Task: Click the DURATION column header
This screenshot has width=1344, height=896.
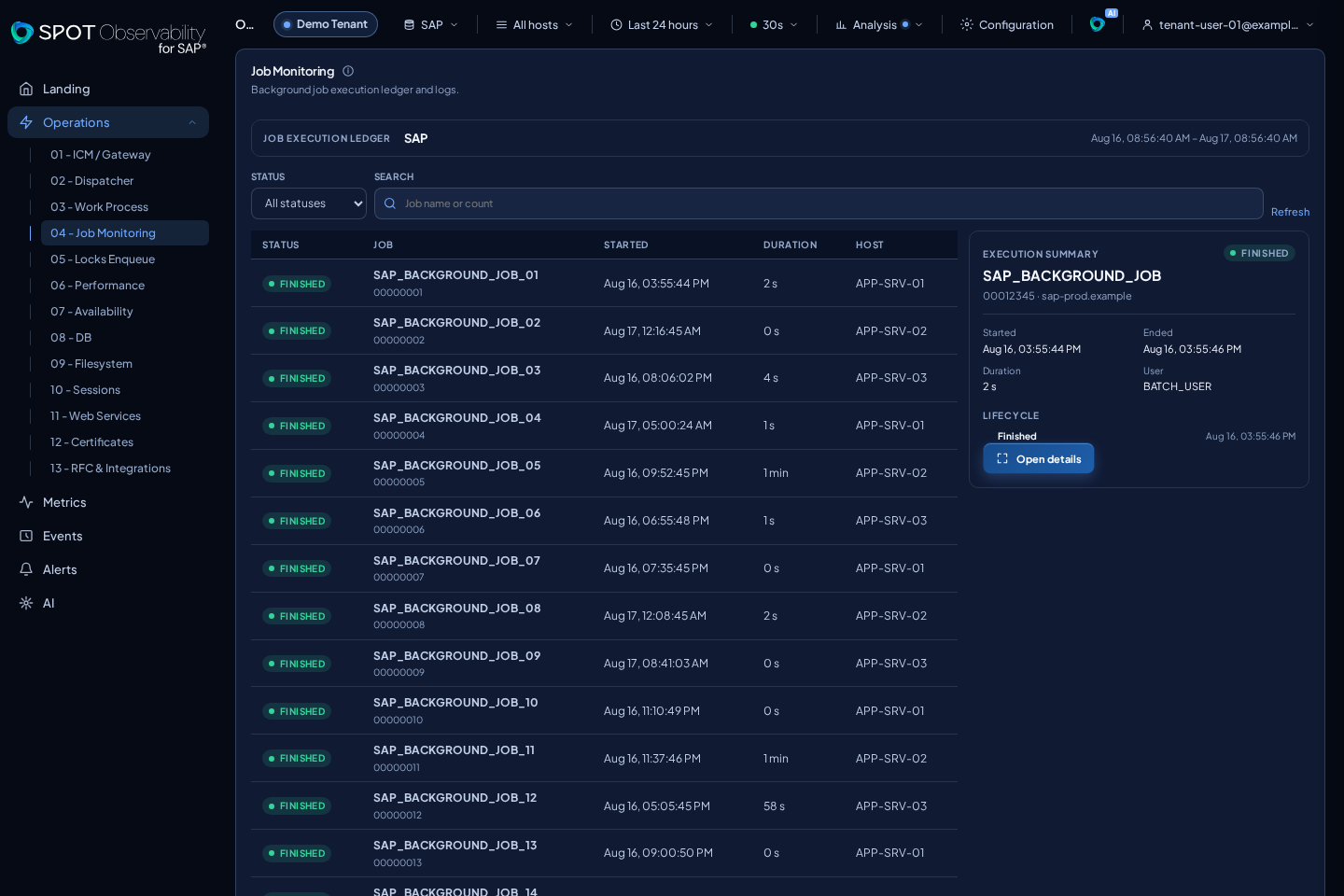Action: (790, 245)
